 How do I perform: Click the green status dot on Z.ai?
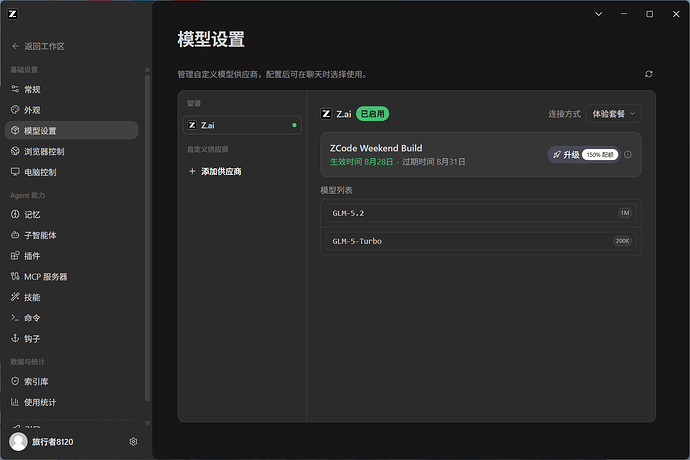point(294,125)
